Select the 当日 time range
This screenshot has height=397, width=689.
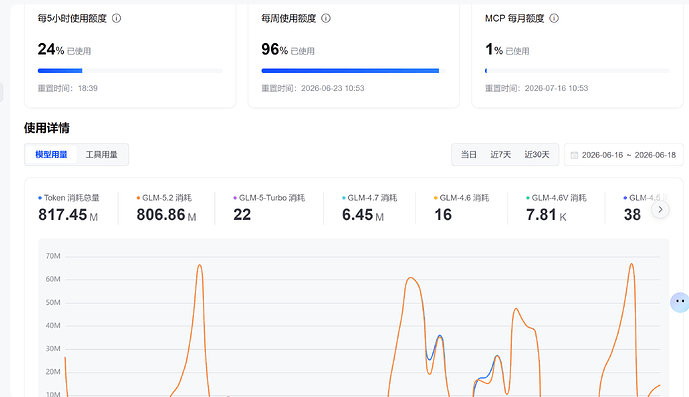(x=468, y=155)
